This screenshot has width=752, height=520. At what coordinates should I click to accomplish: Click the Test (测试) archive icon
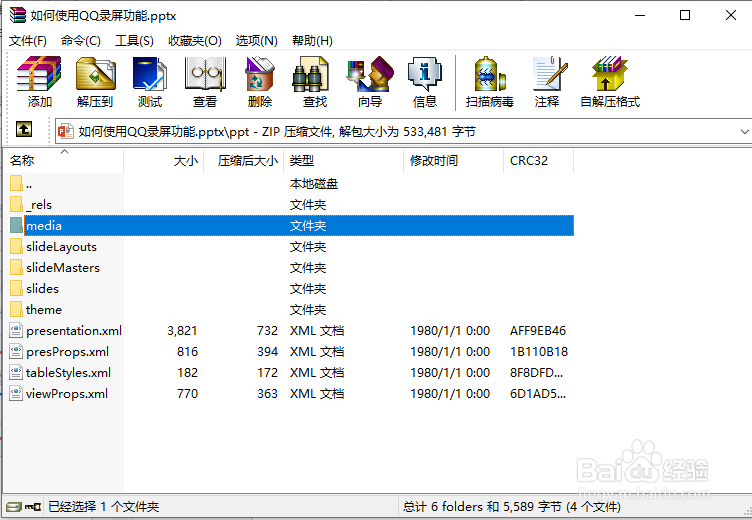(x=150, y=74)
